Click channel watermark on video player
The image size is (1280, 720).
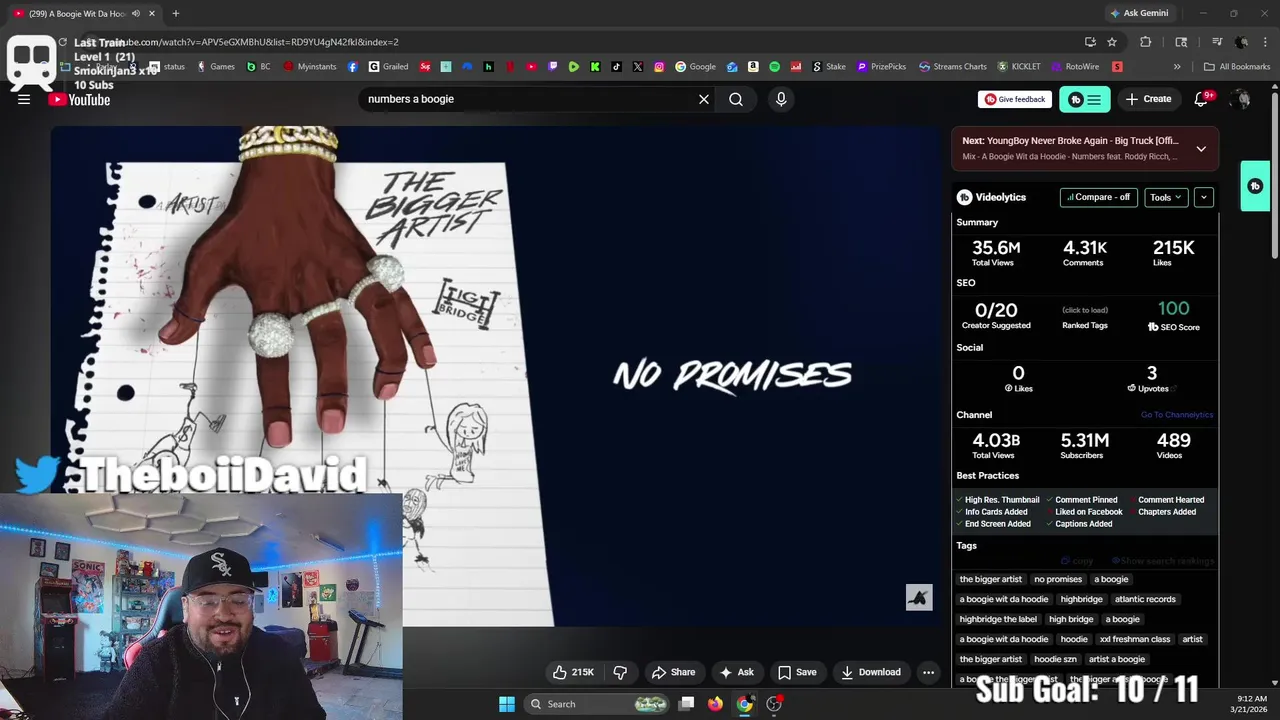919,597
